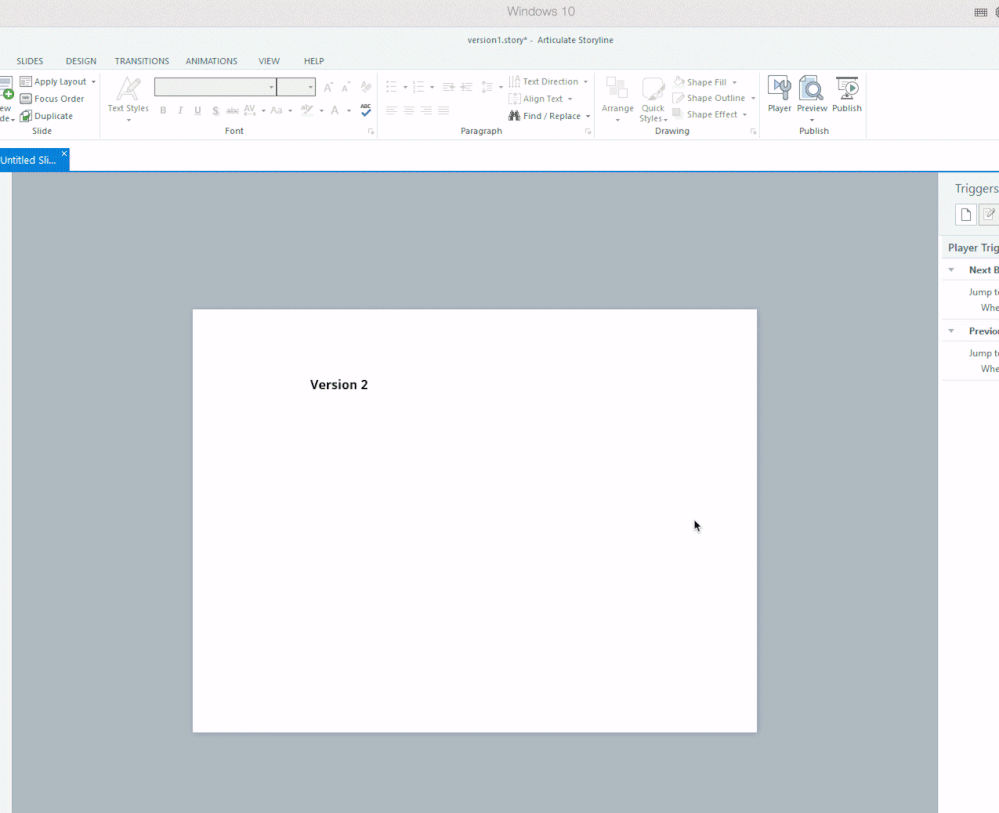The width and height of the screenshot is (999, 813).
Task: Select the Version 2 text on slide
Action: pyautogui.click(x=339, y=385)
